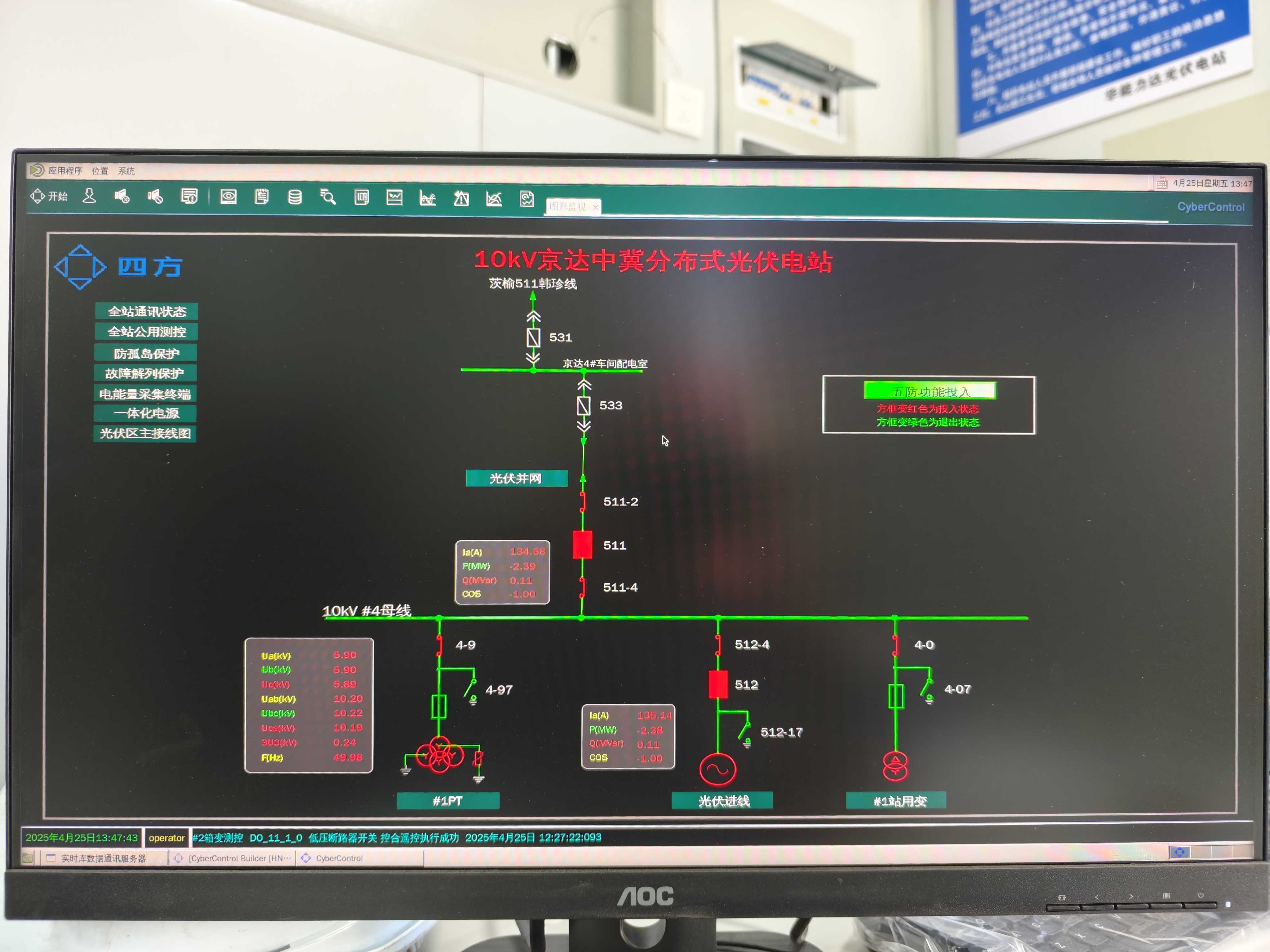Screen dimensions: 1270x952
Task: Open 光伏区主接线图 page
Action: [145, 433]
